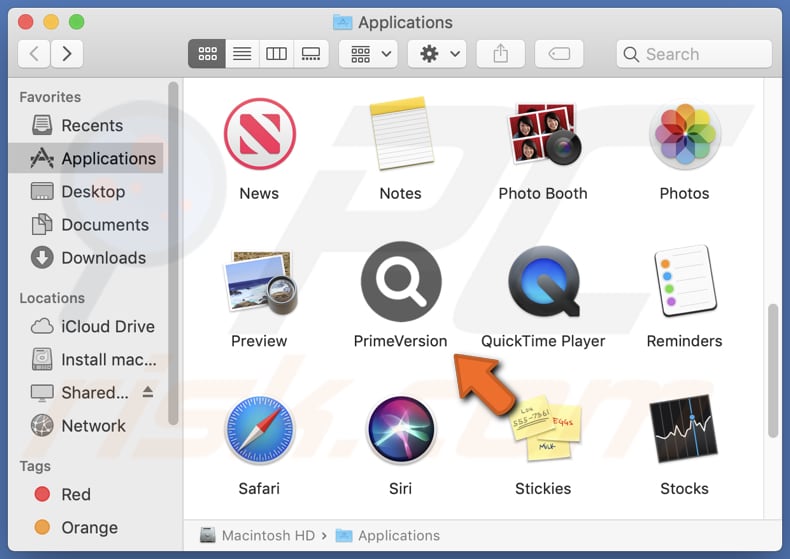Switch to list view
This screenshot has width=790, height=559.
242,53
